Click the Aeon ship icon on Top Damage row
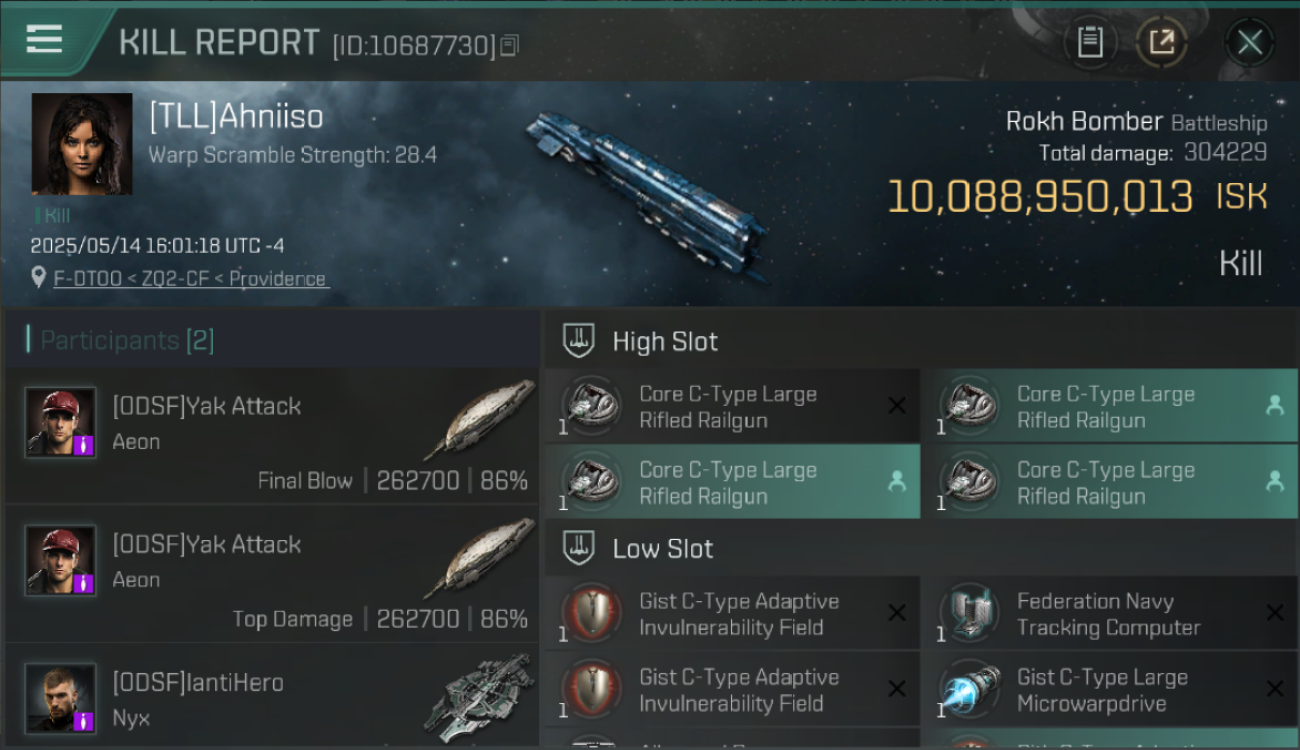This screenshot has height=750, width=1300. [479, 556]
